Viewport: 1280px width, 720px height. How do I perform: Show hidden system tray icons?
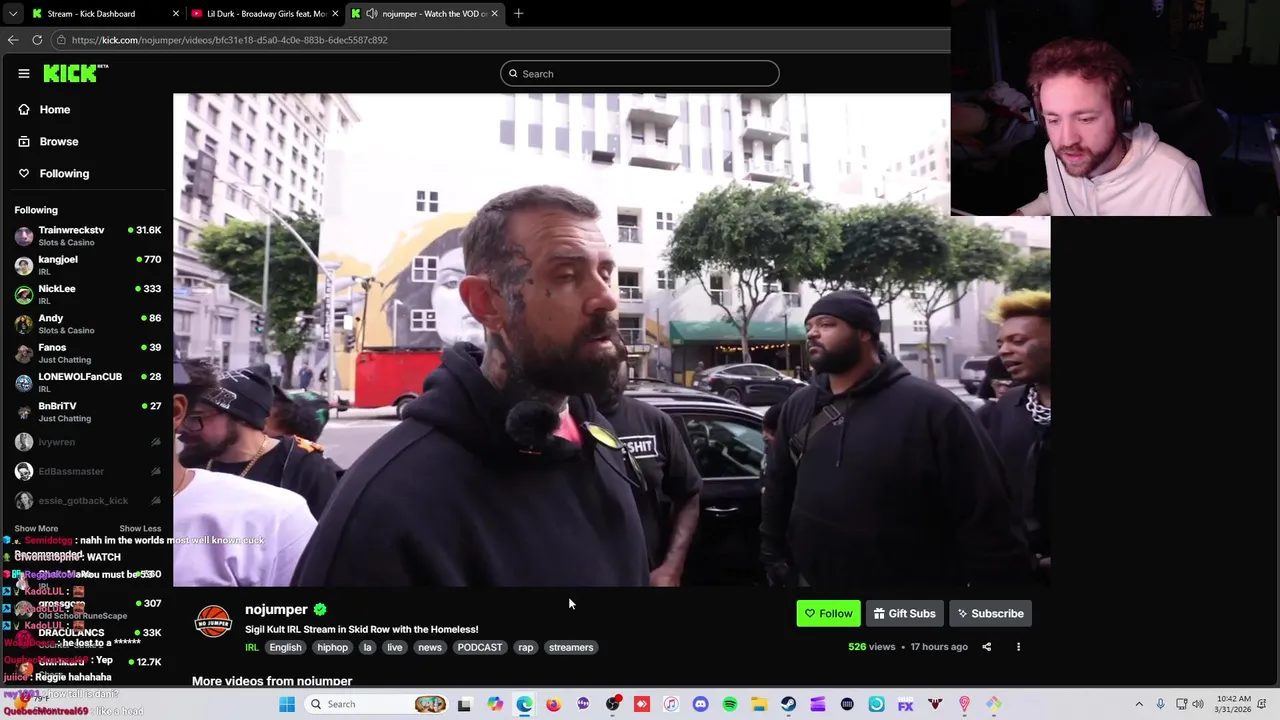point(1138,704)
